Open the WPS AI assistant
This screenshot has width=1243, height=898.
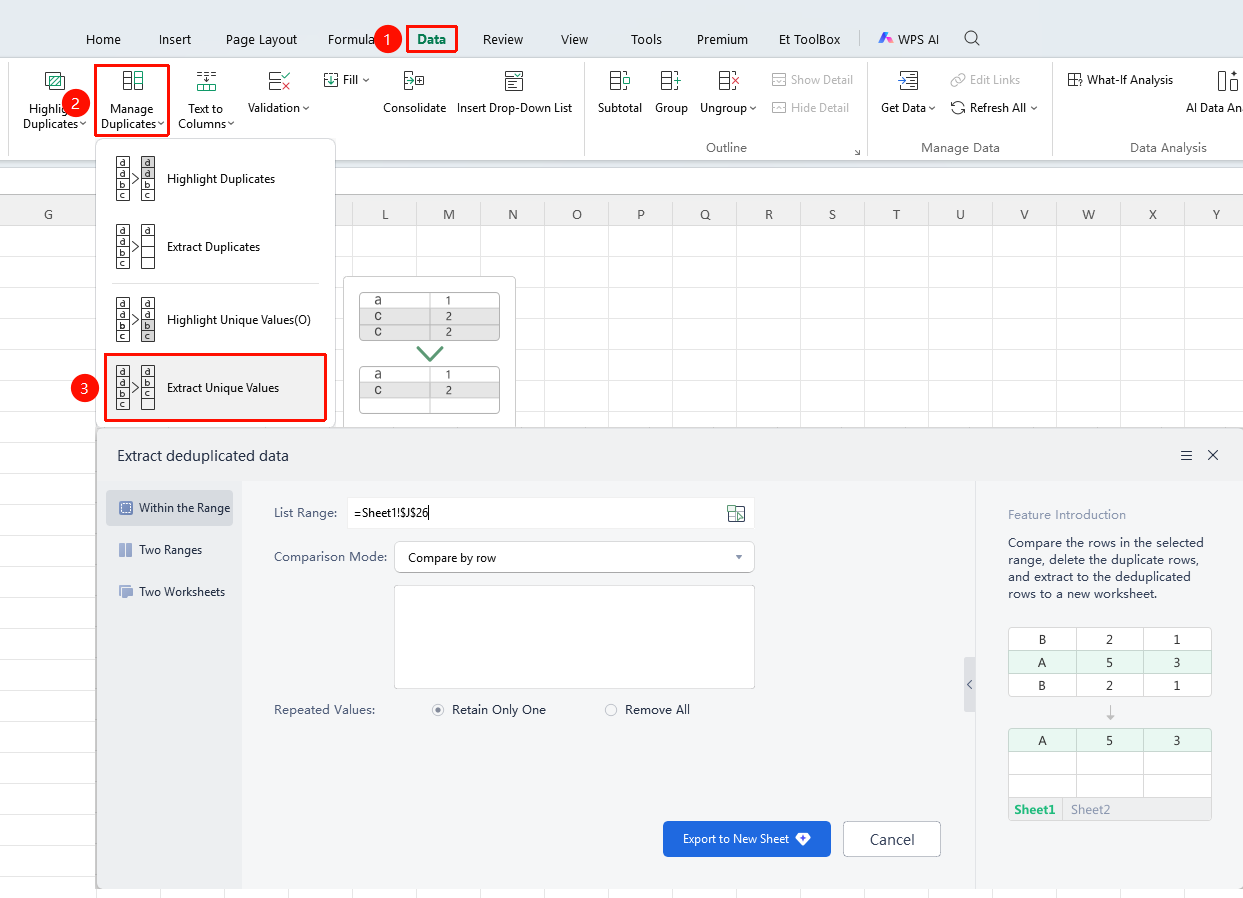[908, 39]
